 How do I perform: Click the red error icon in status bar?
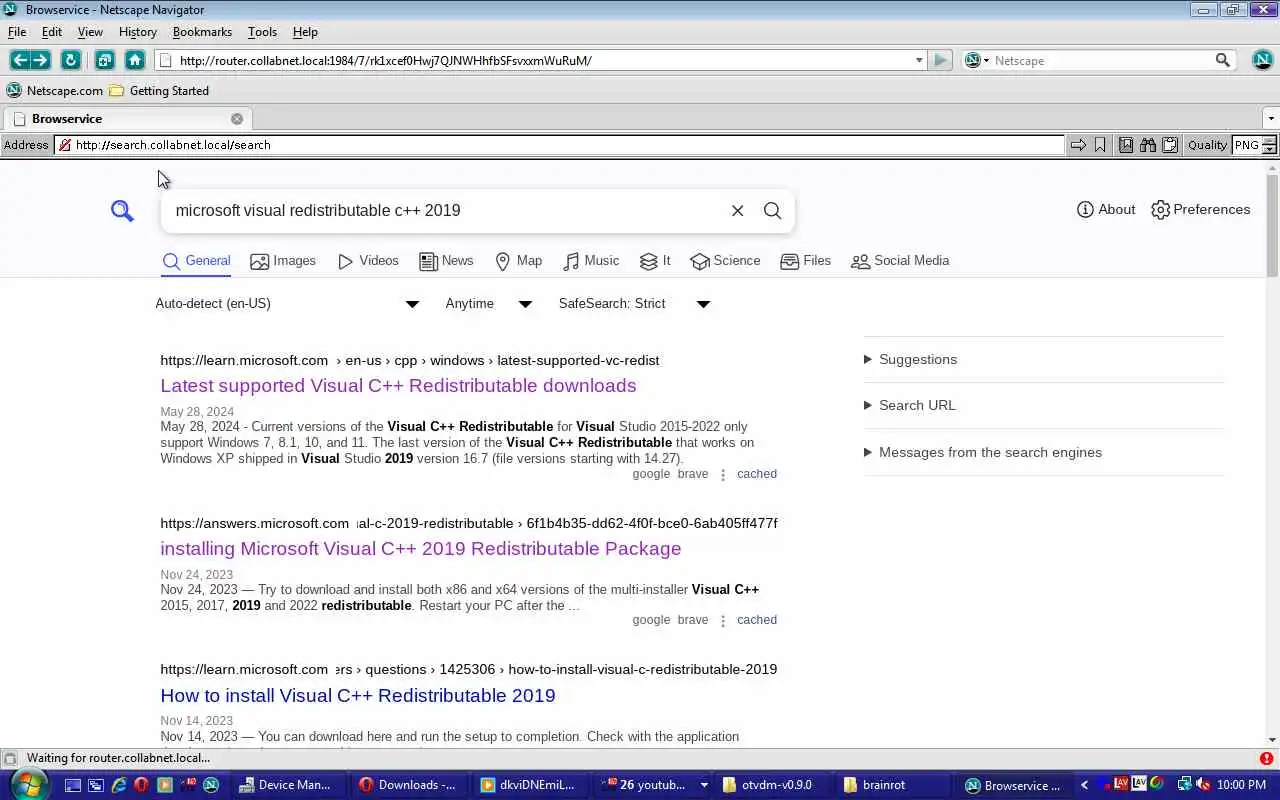click(1267, 758)
